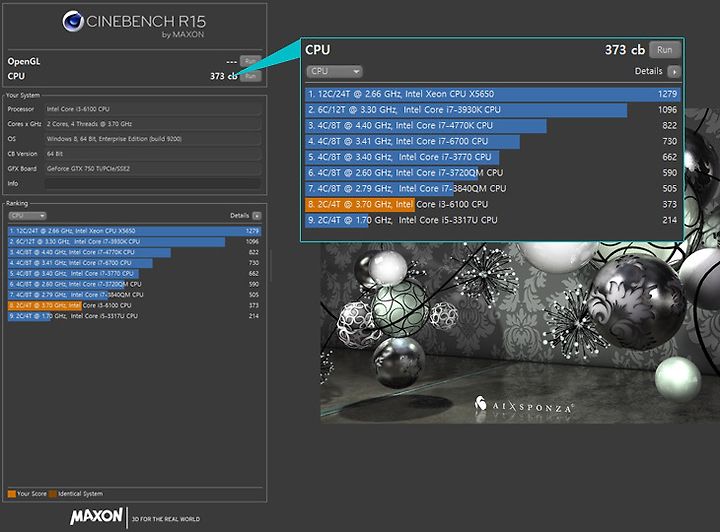Viewport: 720px width, 532px height.
Task: Expand Details arrow in the left Ranking panel
Action: (x=257, y=216)
